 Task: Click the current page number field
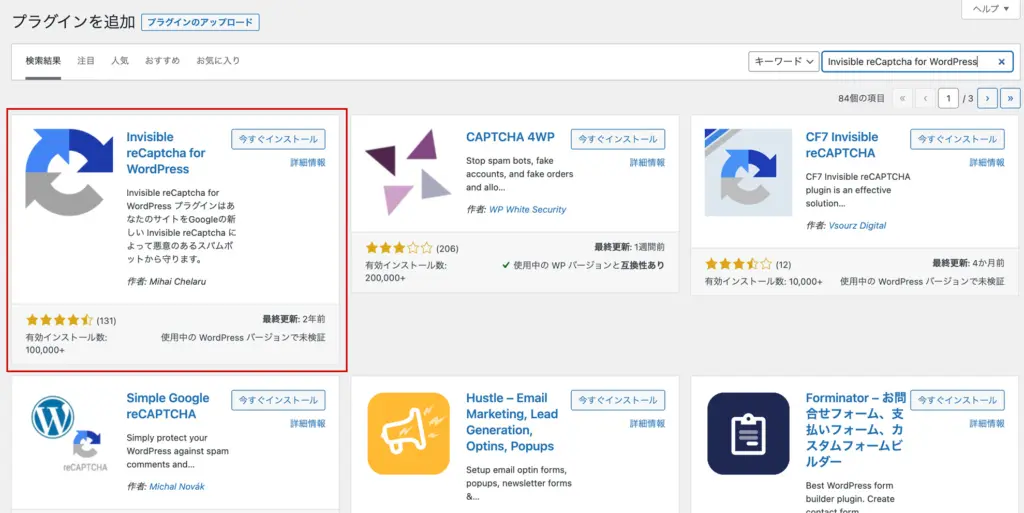[948, 99]
